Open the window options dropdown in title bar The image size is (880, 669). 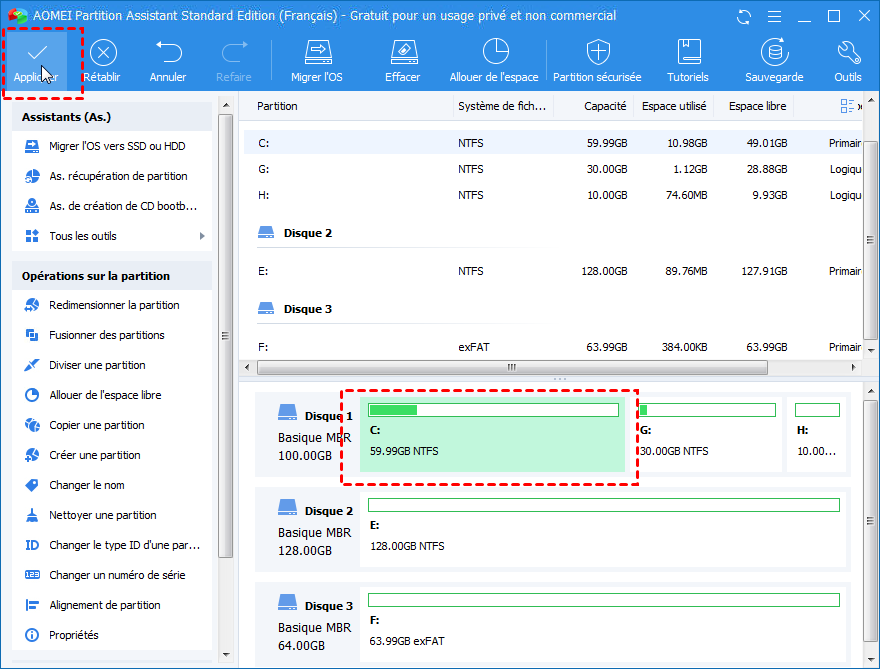[773, 17]
